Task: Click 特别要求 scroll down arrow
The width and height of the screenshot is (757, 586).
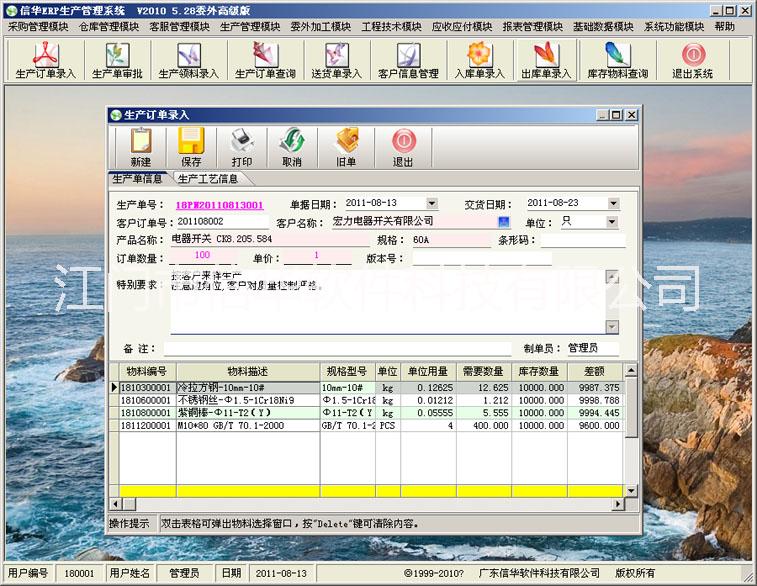Action: tap(612, 327)
